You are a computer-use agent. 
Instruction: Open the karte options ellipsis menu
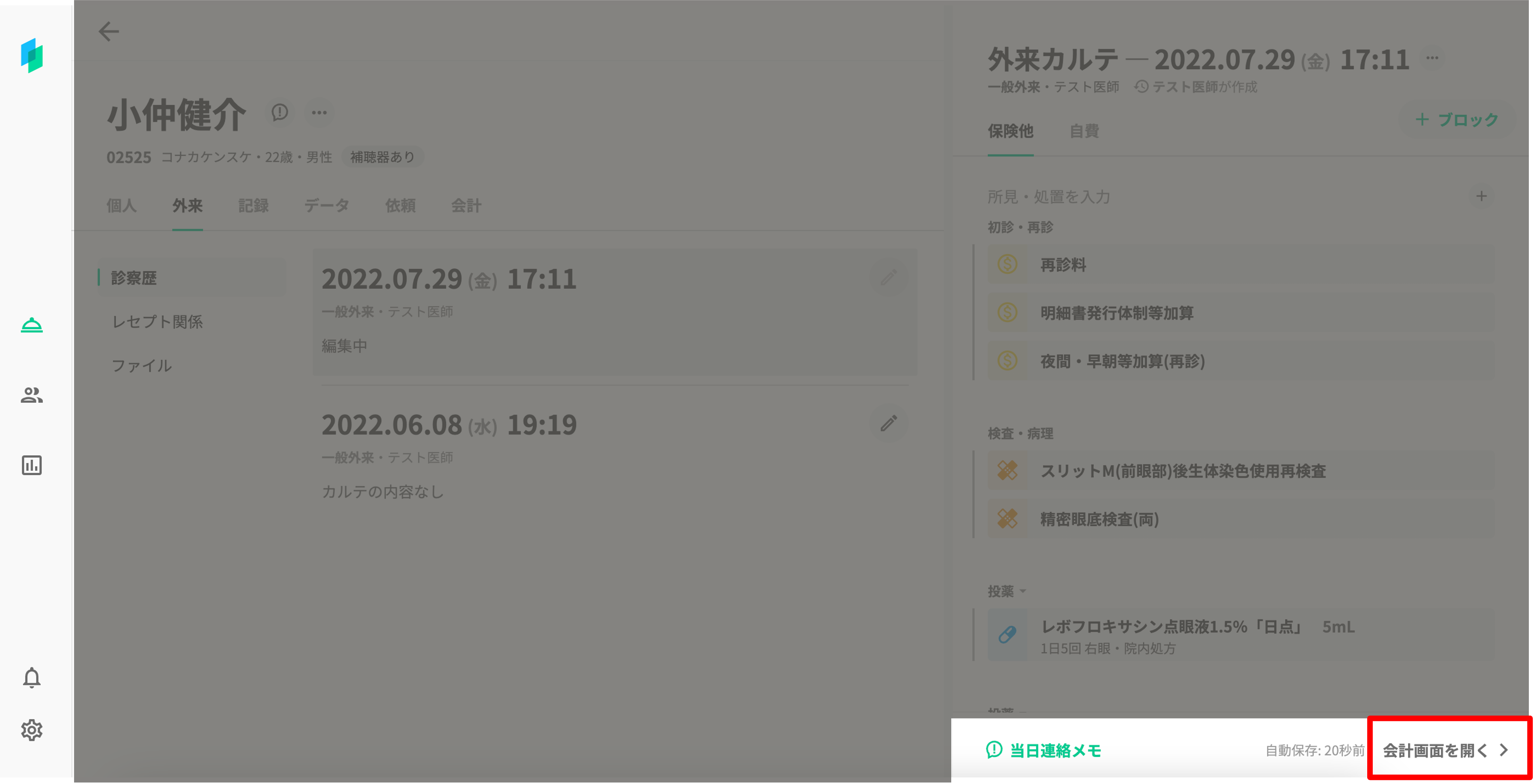[x=1432, y=58]
